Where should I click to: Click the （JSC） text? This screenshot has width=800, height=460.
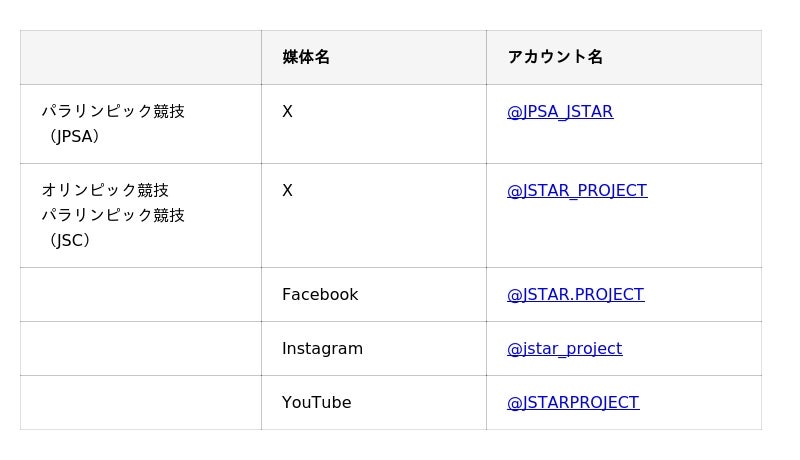pyautogui.click(x=69, y=241)
